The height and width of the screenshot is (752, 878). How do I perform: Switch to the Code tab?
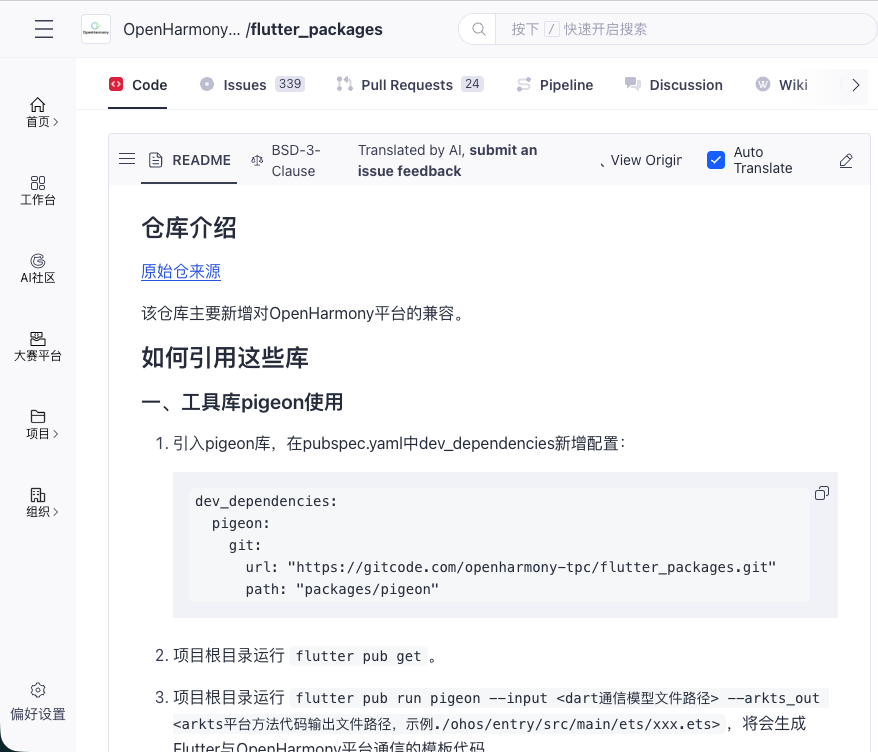[x=138, y=85]
